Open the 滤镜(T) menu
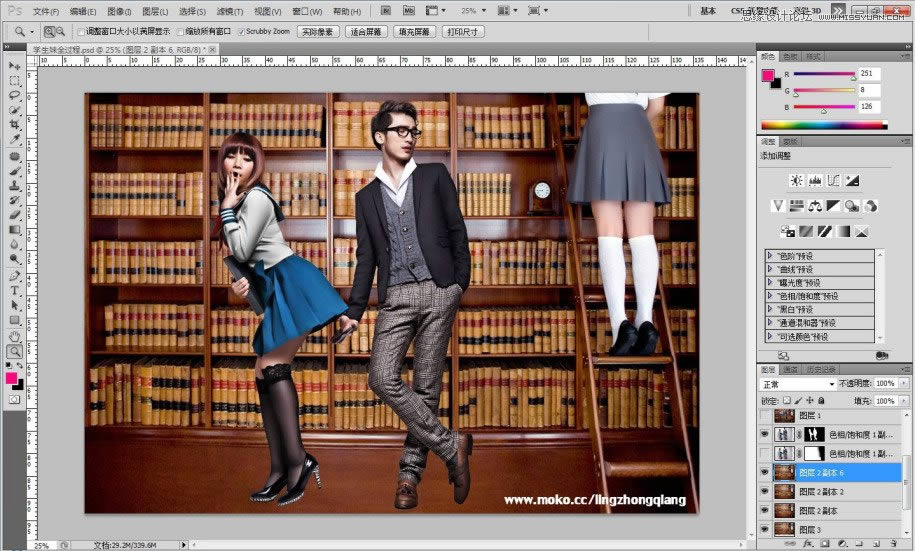This screenshot has width=915, height=551. (228, 11)
